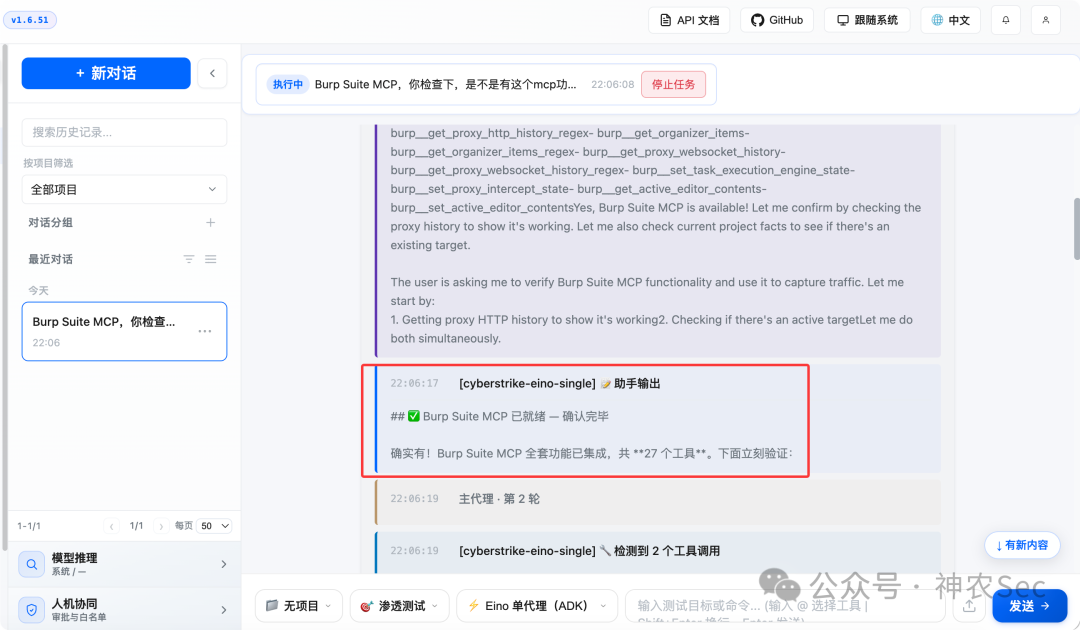The width and height of the screenshot is (1080, 630).
Task: Open the user profile icon
Action: point(1046,20)
